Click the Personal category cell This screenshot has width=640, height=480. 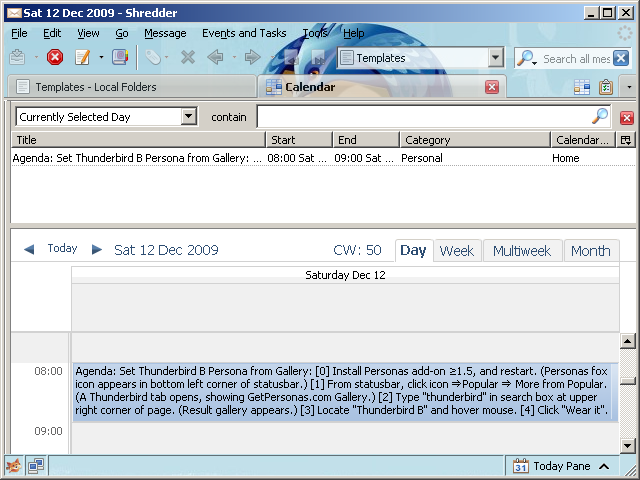422,158
